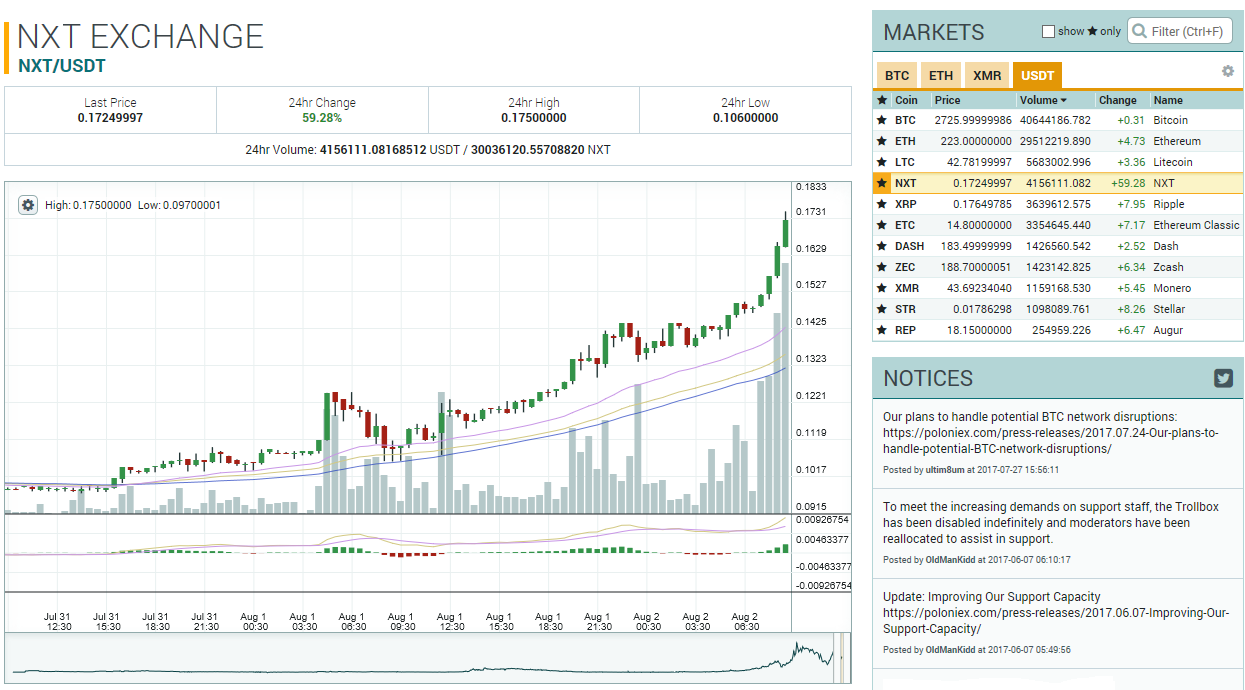The height and width of the screenshot is (690, 1245).
Task: Toggle favorite star for LTC row
Action: pyautogui.click(x=882, y=162)
